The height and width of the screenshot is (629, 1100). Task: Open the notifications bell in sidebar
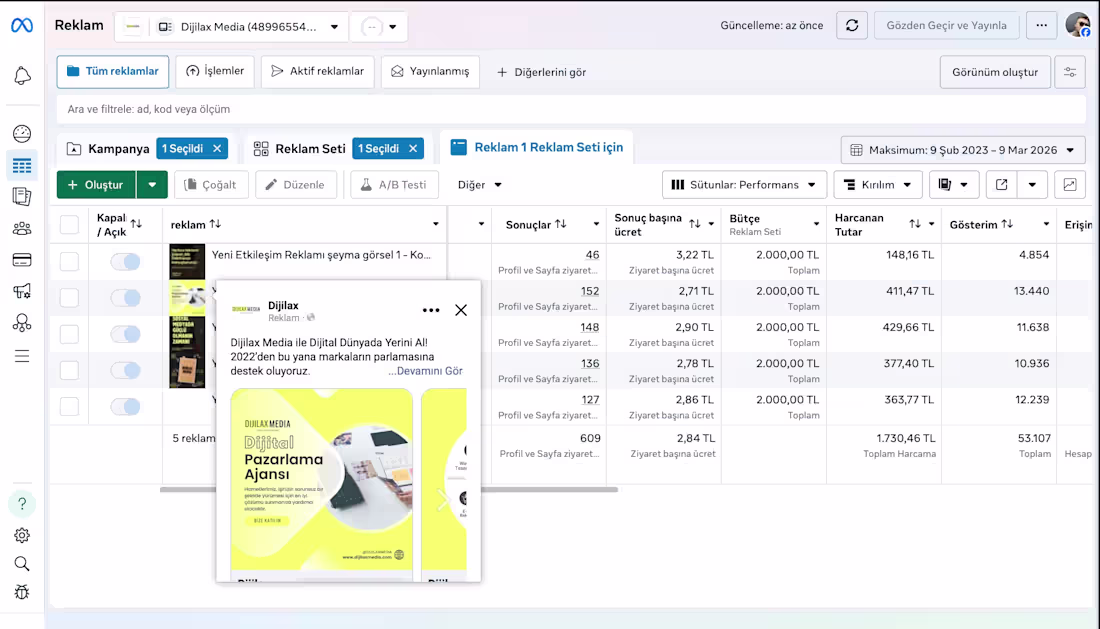pos(22,76)
